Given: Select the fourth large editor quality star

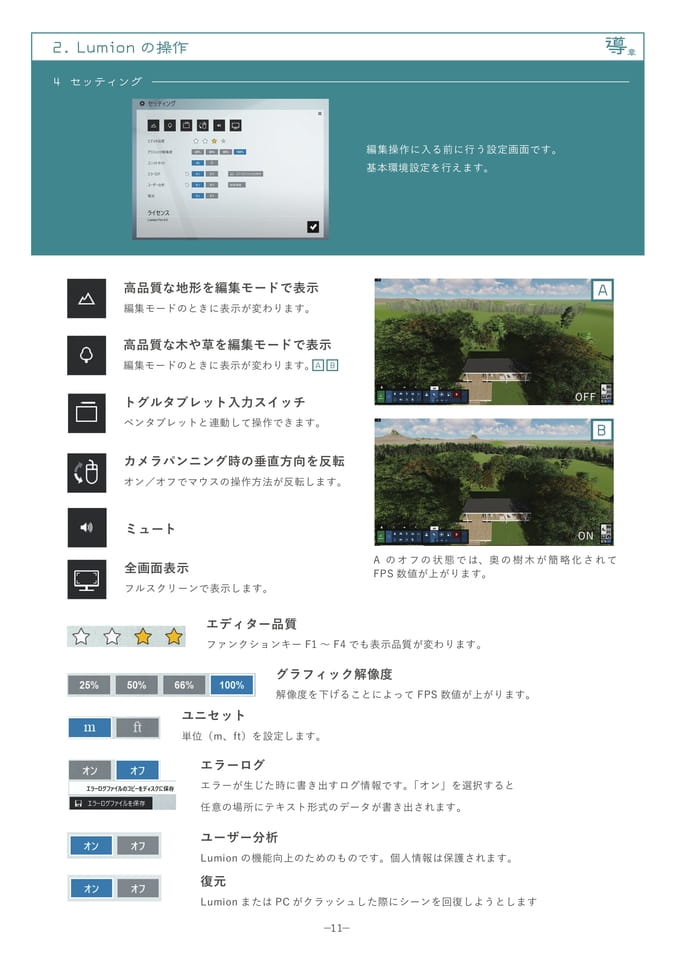Looking at the screenshot, I should [x=174, y=637].
